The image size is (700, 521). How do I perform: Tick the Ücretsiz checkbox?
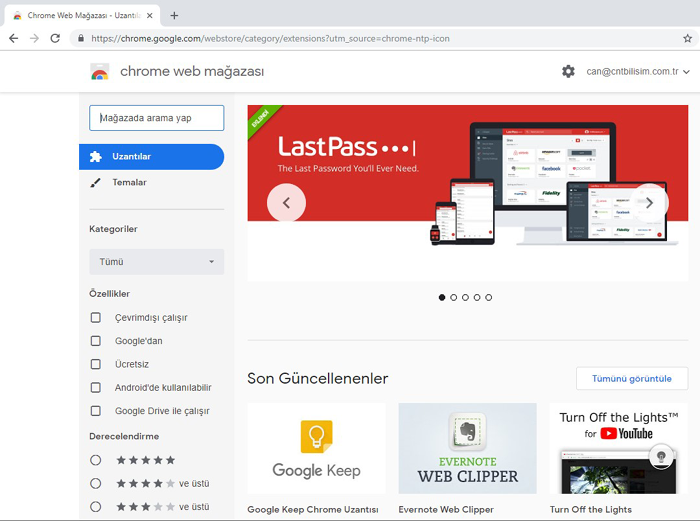coord(96,364)
